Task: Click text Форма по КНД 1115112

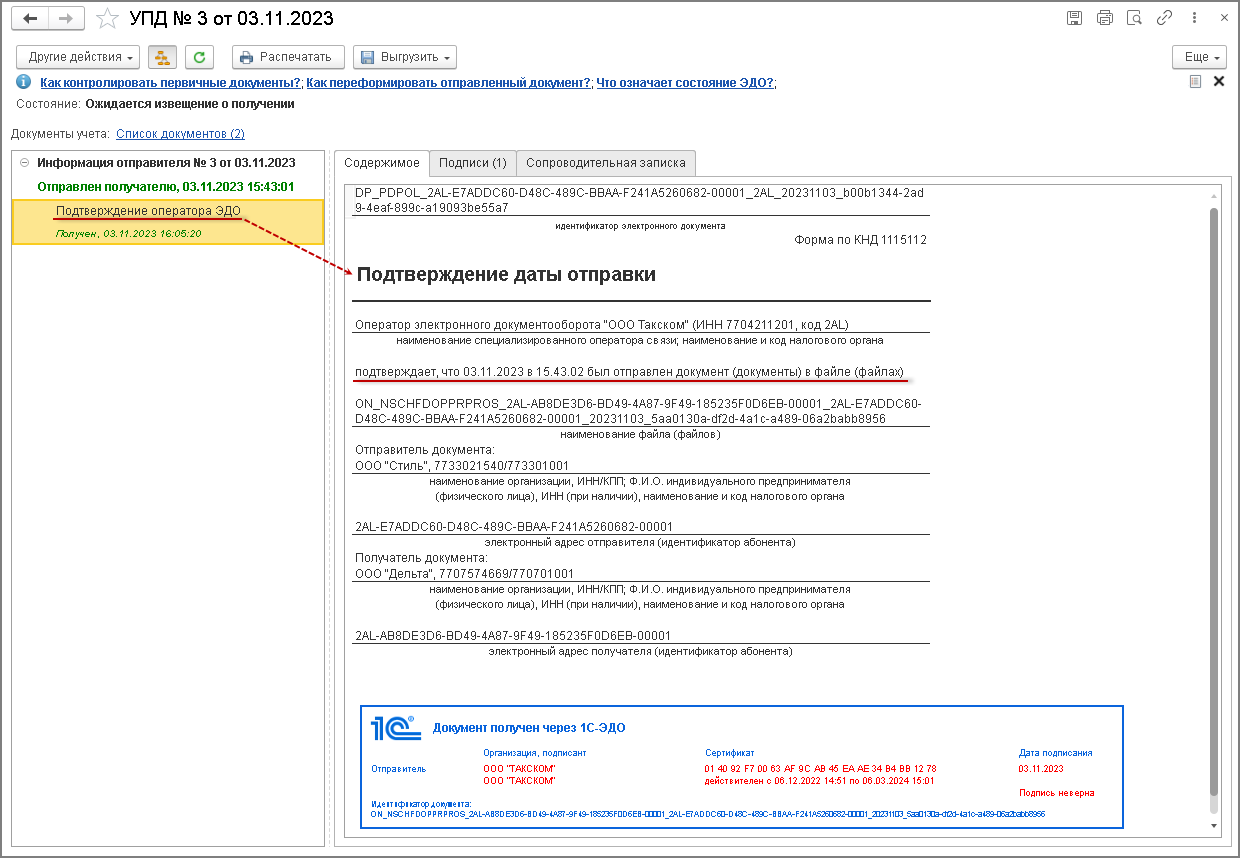Action: coord(860,240)
